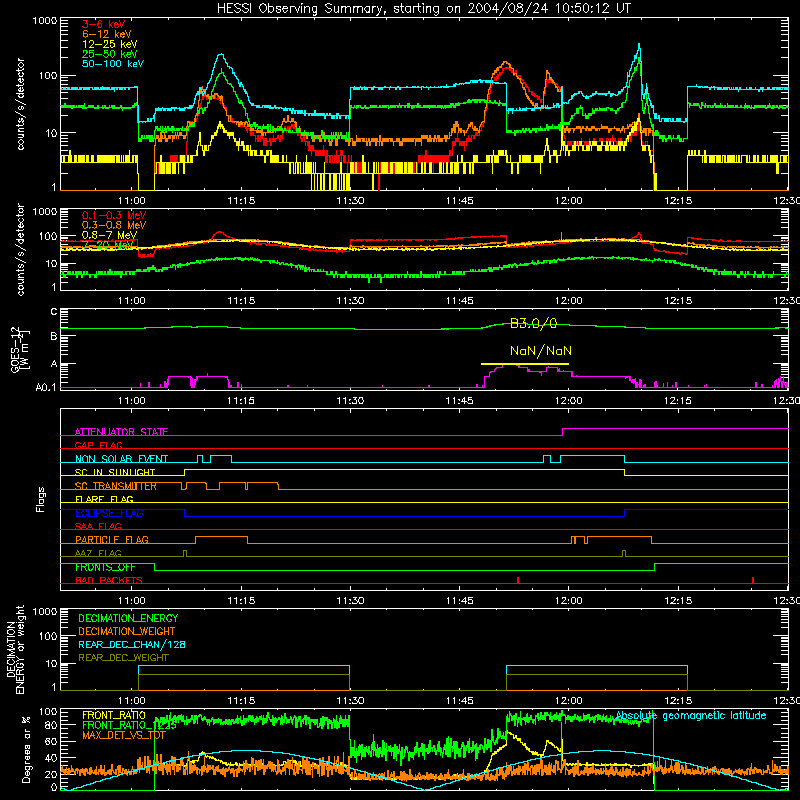Select the SC_TRANSMITTER flag label
This screenshot has height=800, width=800.
[x=115, y=486]
